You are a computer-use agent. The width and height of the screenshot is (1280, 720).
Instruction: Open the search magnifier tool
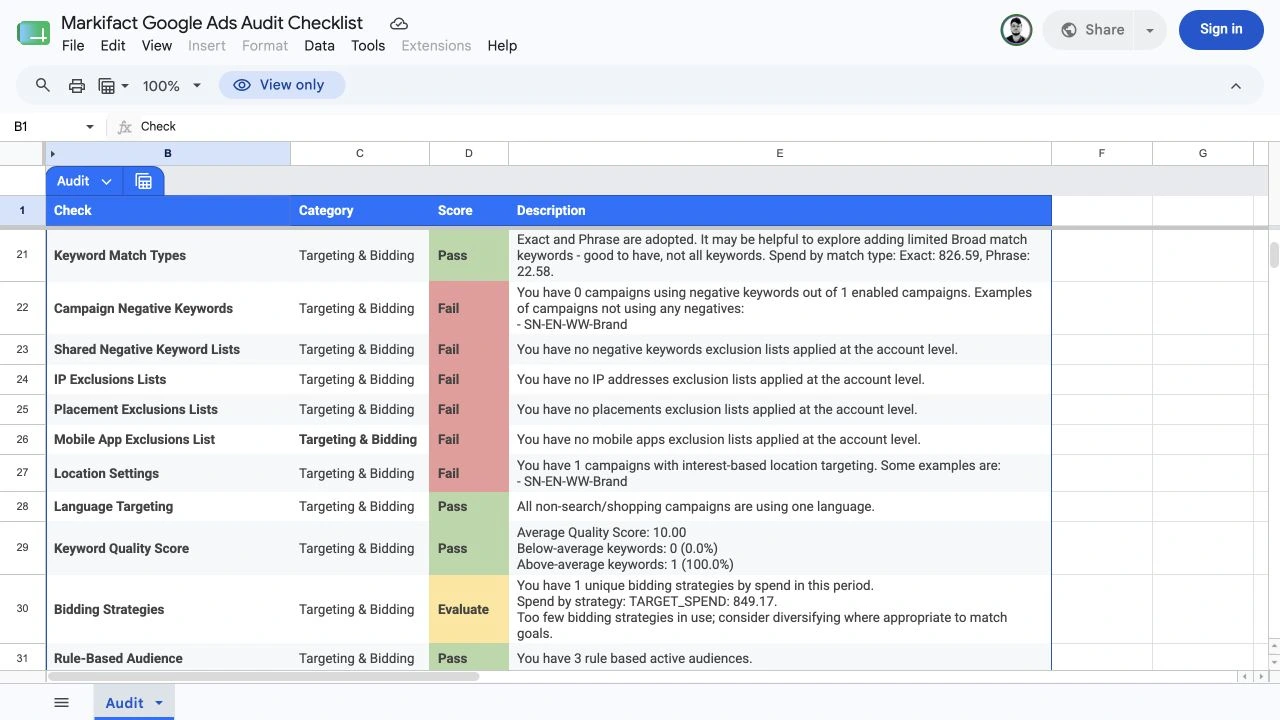click(43, 86)
